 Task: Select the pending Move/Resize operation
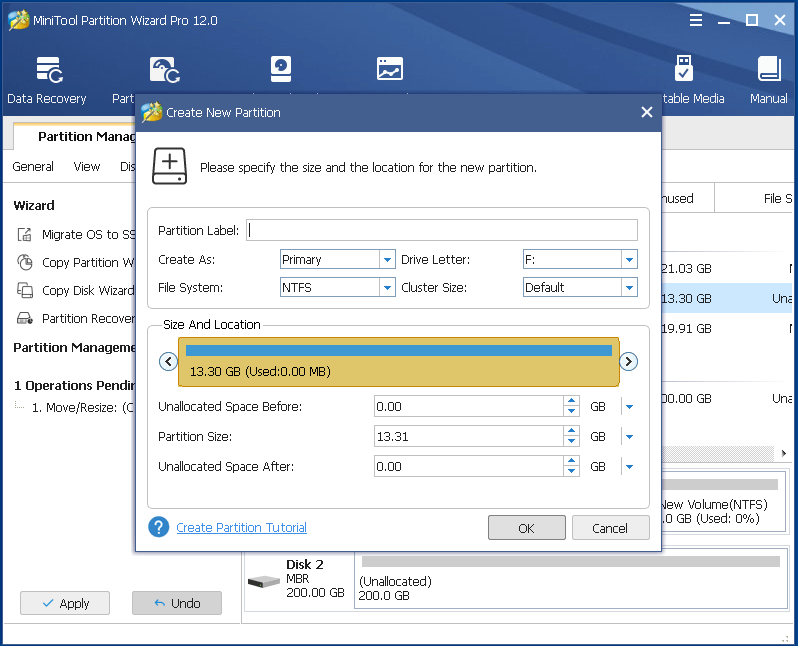tap(82, 407)
